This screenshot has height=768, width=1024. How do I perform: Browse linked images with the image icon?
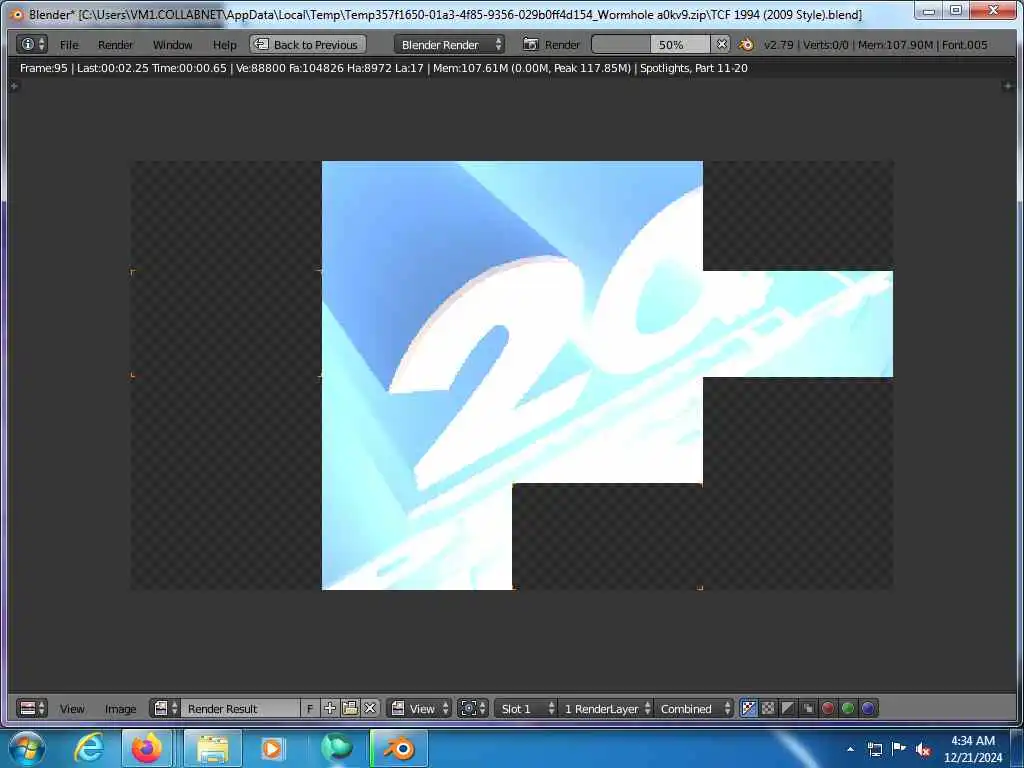(165, 708)
